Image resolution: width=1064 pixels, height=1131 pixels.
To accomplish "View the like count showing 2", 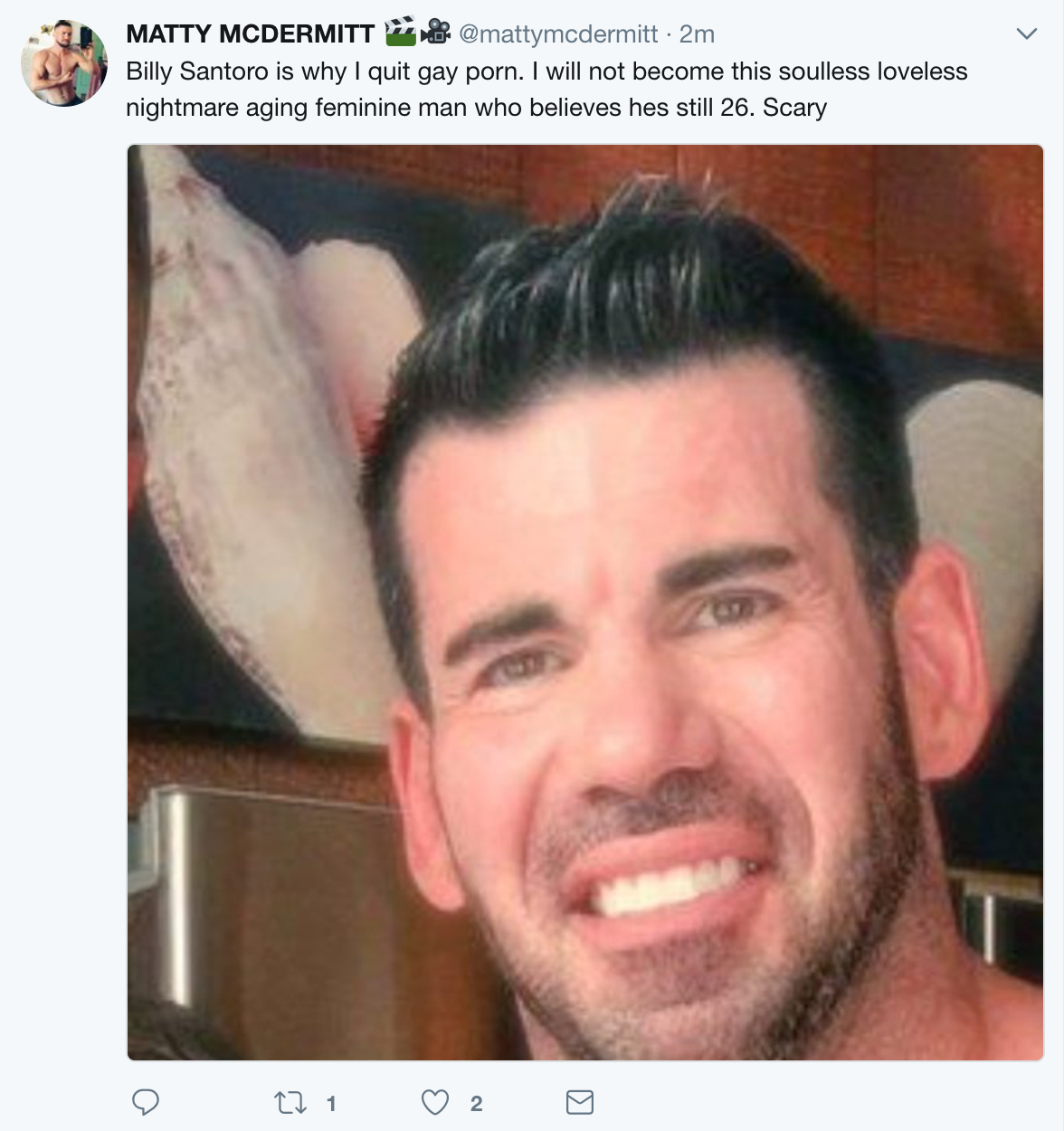I will (476, 1103).
